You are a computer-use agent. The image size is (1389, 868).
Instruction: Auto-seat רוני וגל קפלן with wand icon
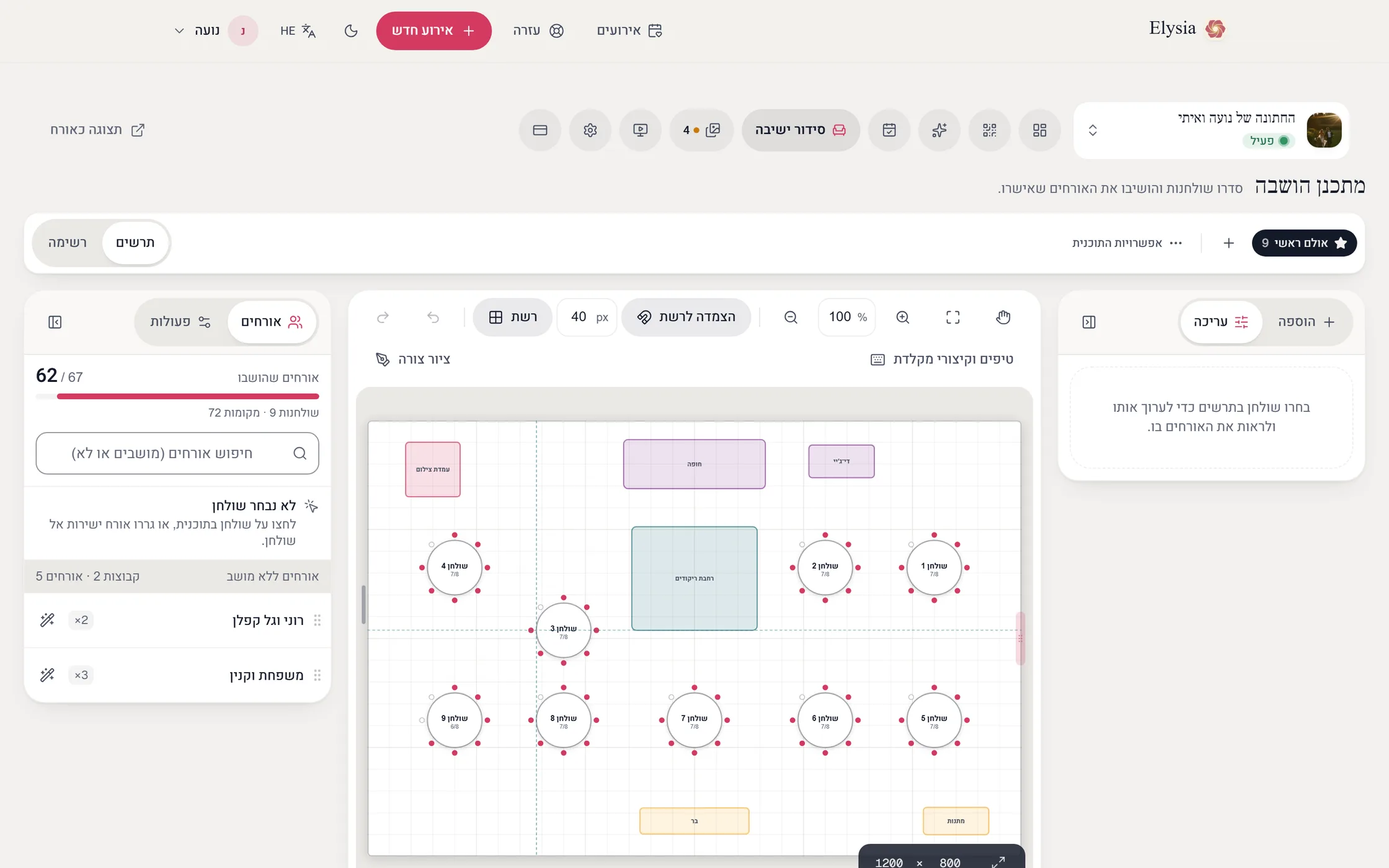tap(47, 620)
